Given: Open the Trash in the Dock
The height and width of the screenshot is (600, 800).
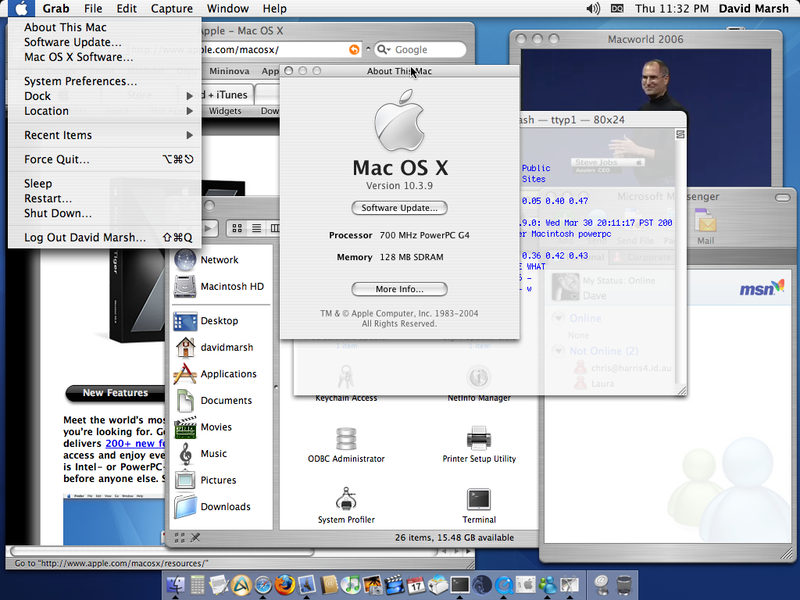Looking at the screenshot, I should point(624,585).
